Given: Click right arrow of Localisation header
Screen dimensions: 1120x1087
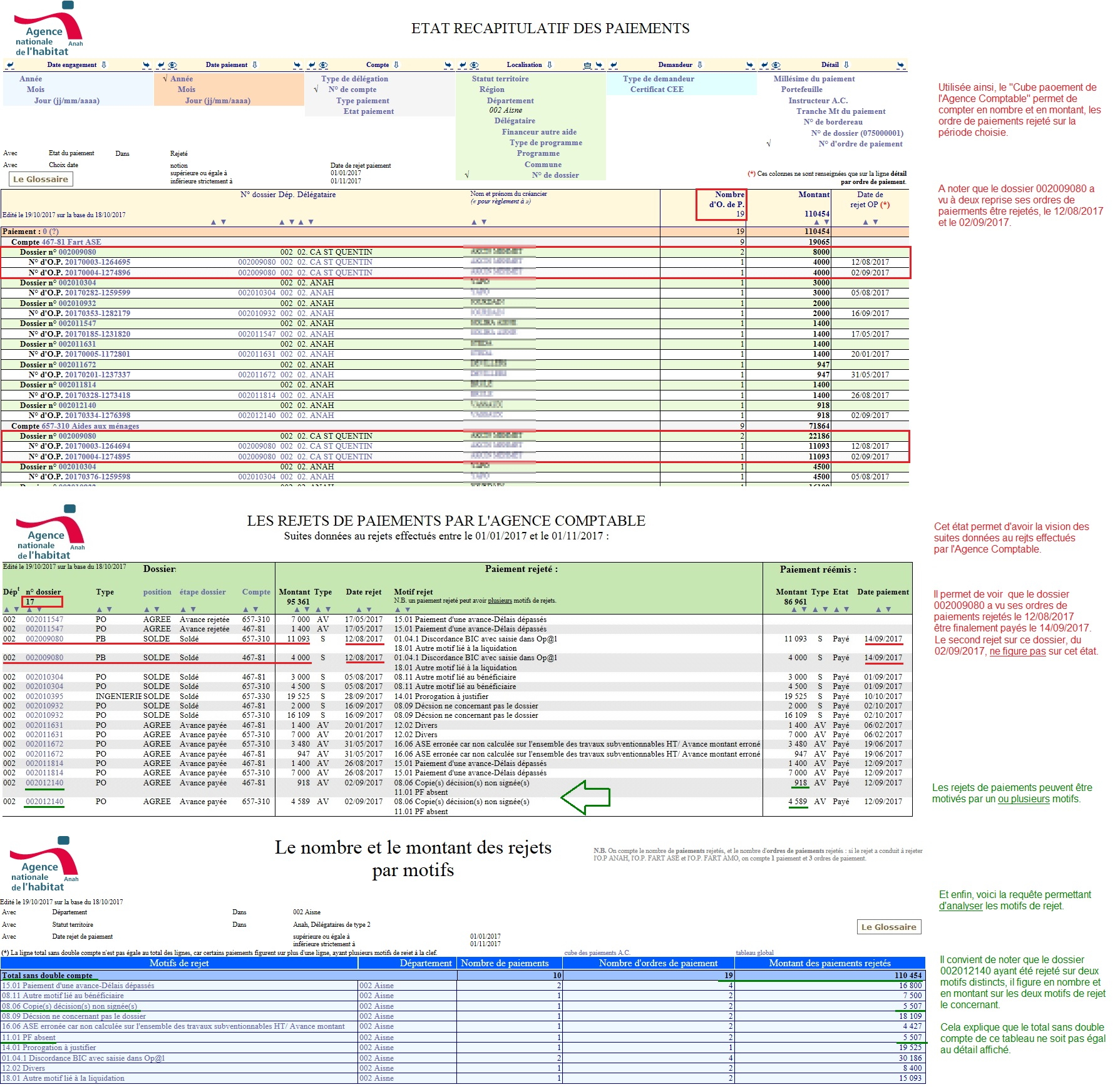Looking at the screenshot, I should (x=599, y=65).
